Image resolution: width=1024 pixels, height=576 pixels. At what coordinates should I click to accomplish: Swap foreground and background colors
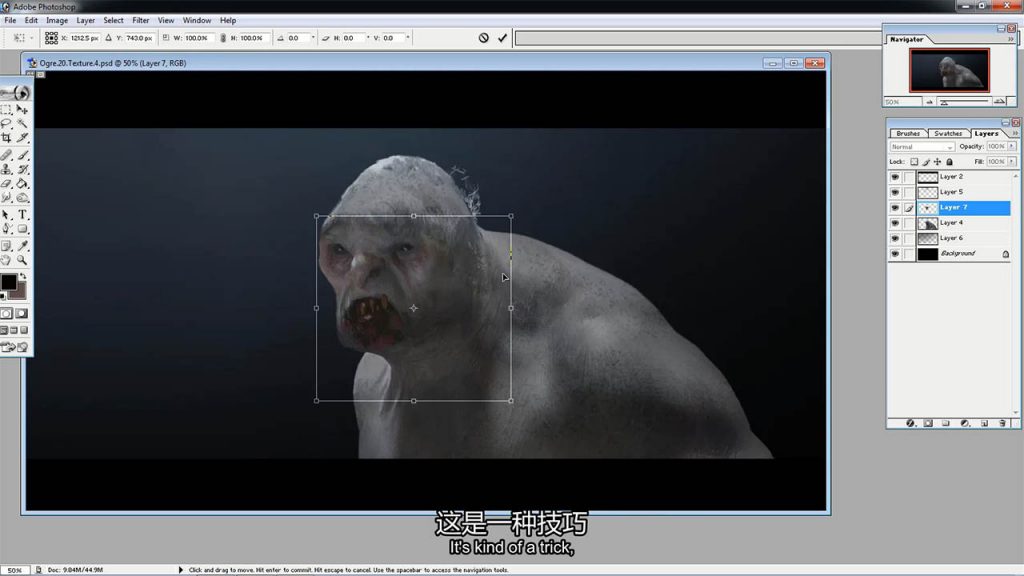coord(24,276)
